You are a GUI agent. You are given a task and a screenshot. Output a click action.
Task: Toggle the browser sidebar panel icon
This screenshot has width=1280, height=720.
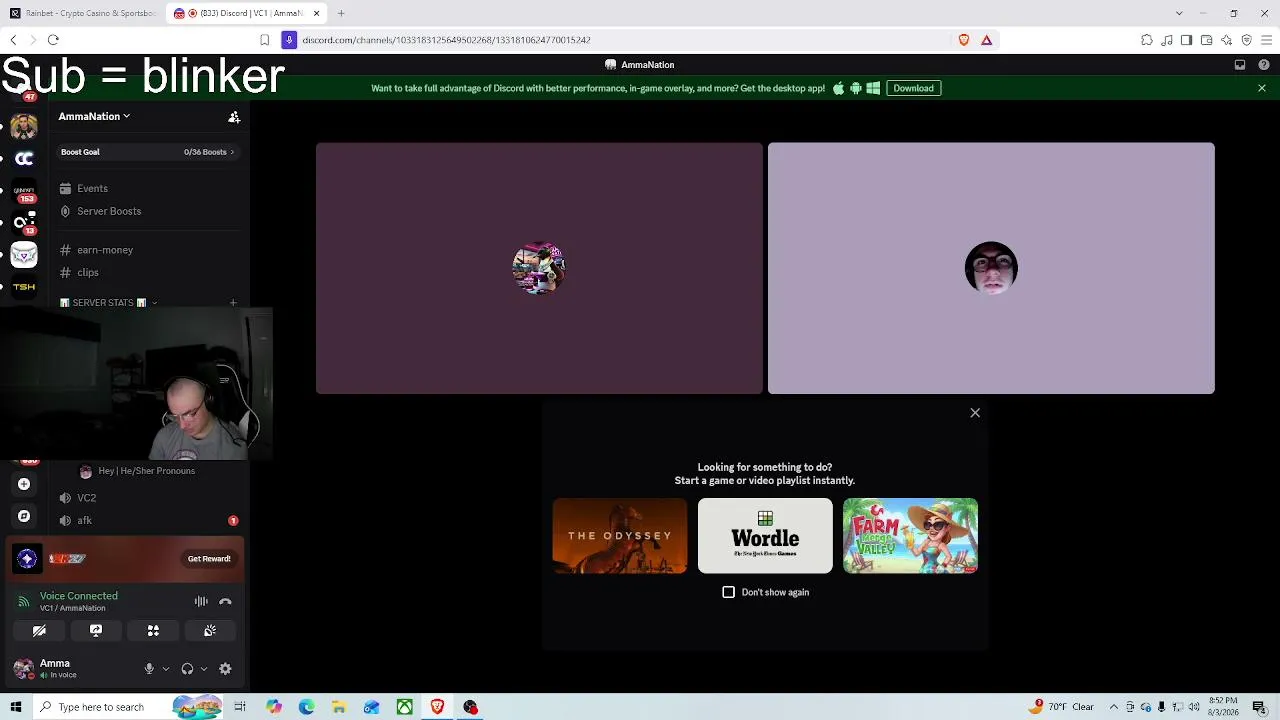pos(1186,40)
